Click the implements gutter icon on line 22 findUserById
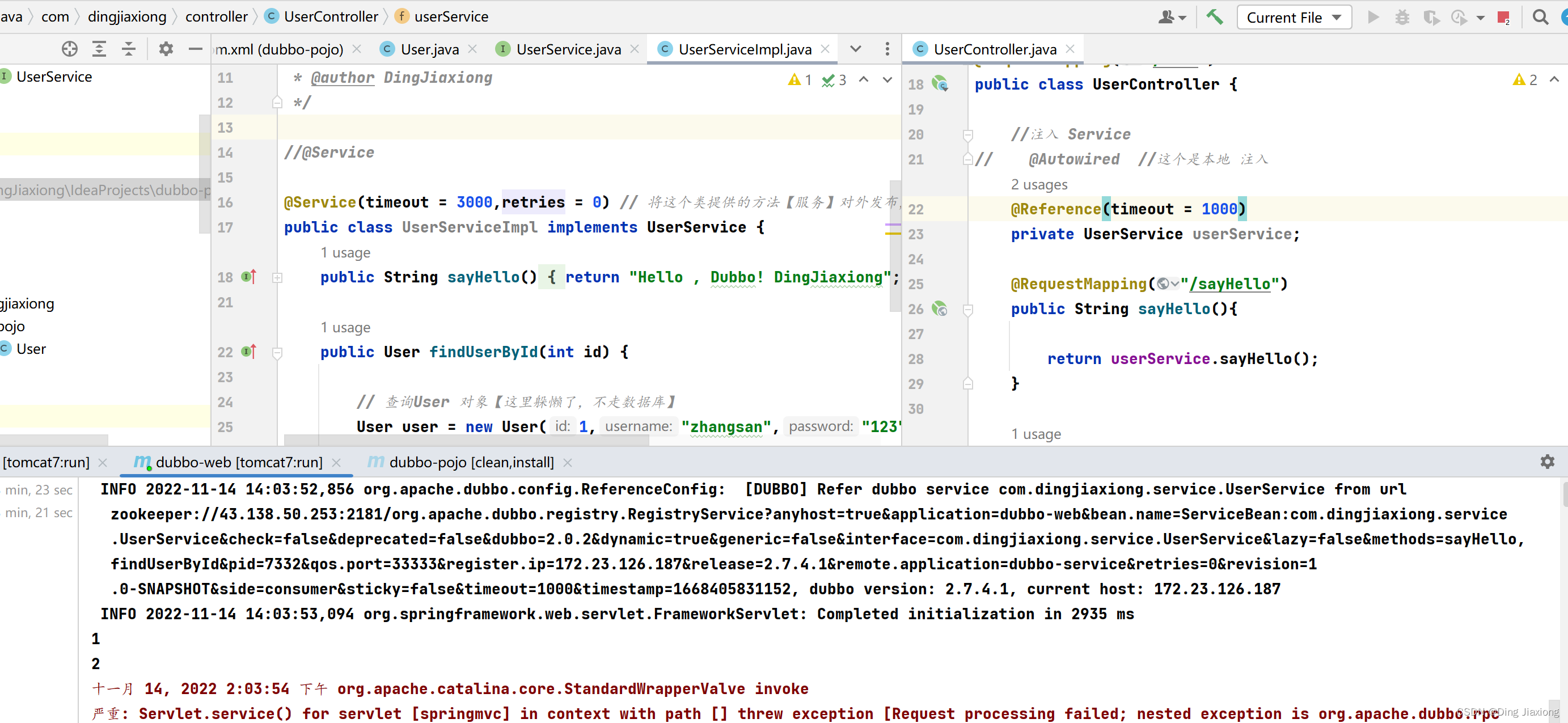The width and height of the screenshot is (1568, 723). point(248,352)
